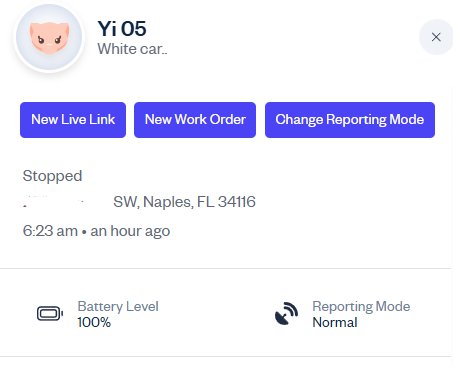Create a New Work Order

(195, 120)
